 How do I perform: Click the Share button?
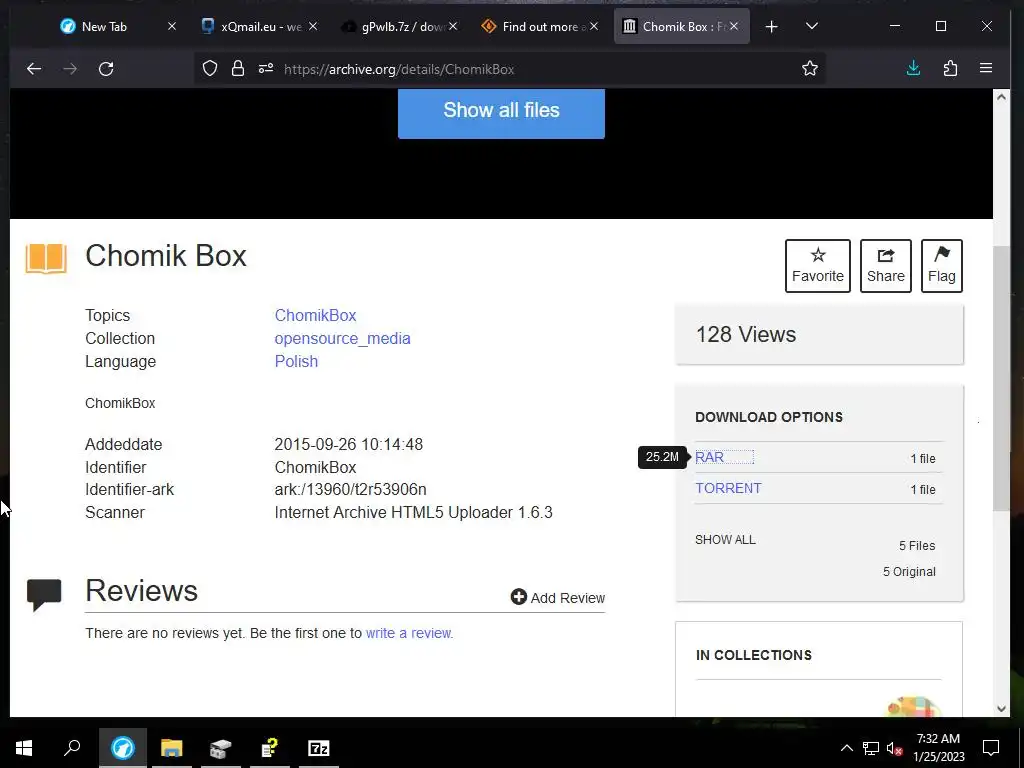click(x=886, y=266)
